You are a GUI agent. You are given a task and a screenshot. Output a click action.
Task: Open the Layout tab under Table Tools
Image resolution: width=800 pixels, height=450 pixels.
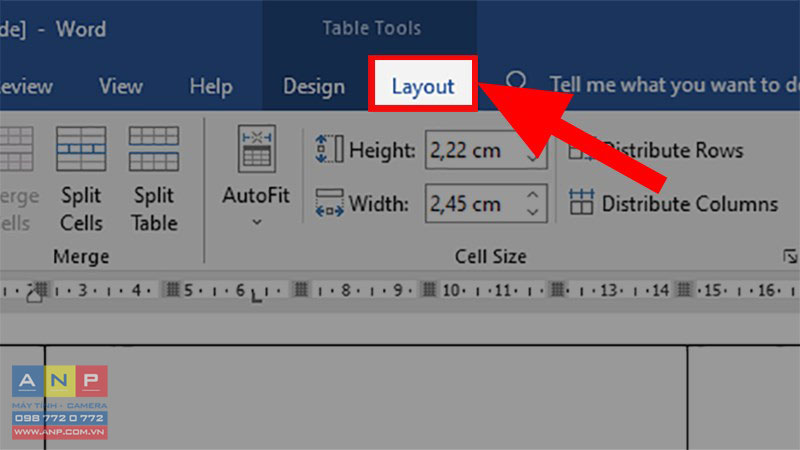click(x=423, y=85)
